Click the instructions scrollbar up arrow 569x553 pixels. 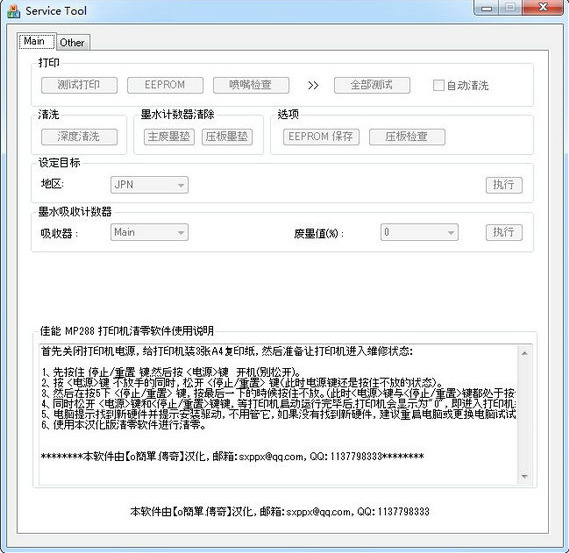(524, 353)
